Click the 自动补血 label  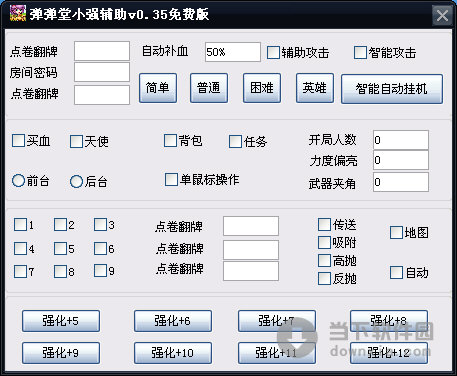(165, 51)
